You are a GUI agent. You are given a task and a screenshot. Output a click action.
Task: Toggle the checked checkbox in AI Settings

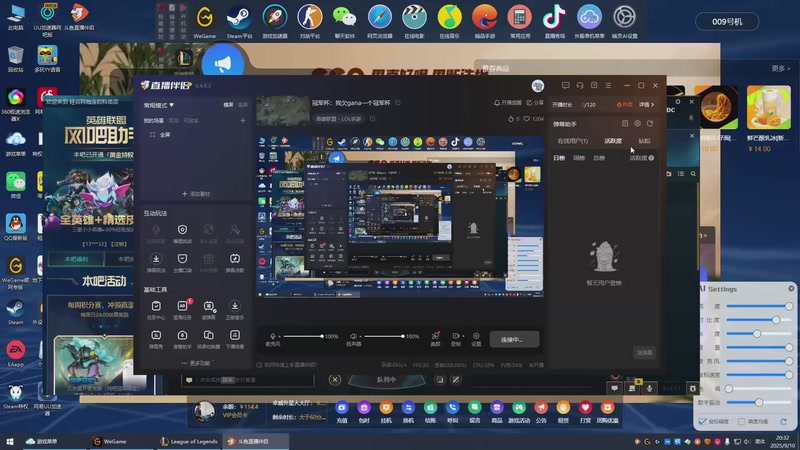(x=703, y=421)
